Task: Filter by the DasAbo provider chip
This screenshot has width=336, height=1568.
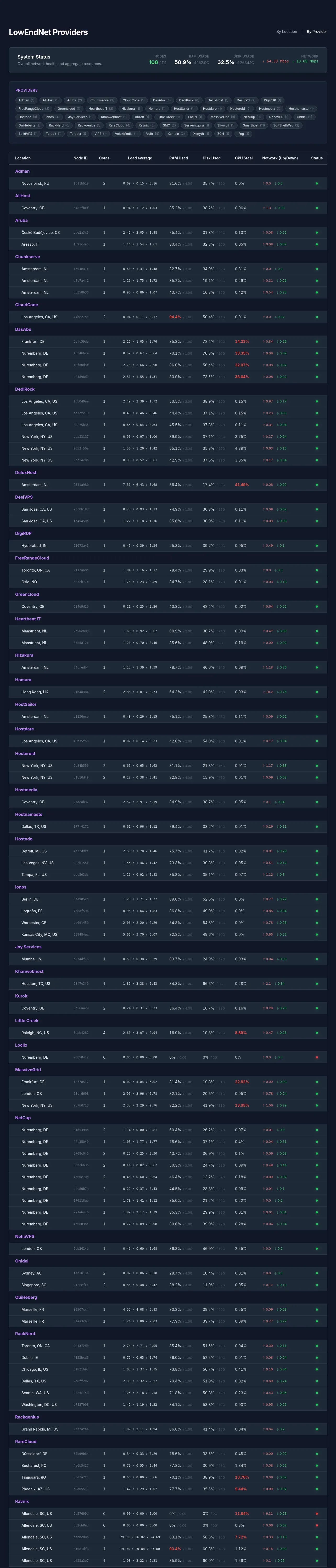Action: pyautogui.click(x=162, y=100)
